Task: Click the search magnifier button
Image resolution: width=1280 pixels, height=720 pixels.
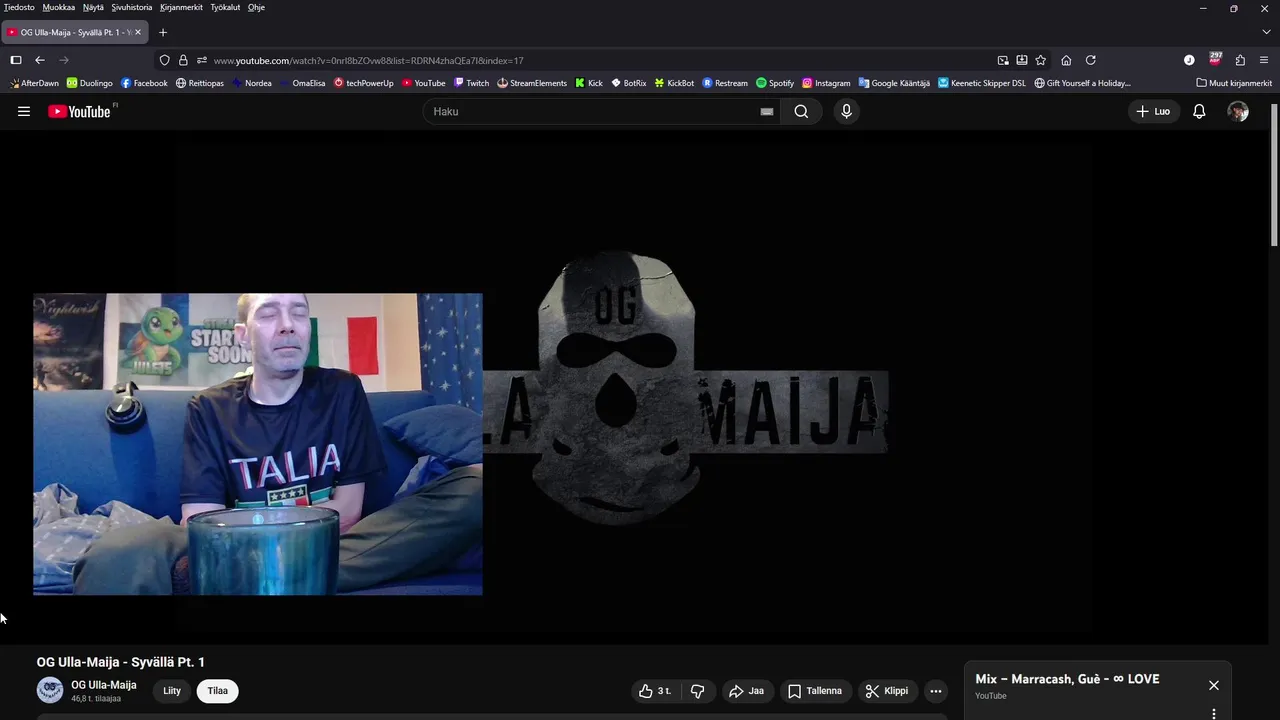Action: coord(801,111)
